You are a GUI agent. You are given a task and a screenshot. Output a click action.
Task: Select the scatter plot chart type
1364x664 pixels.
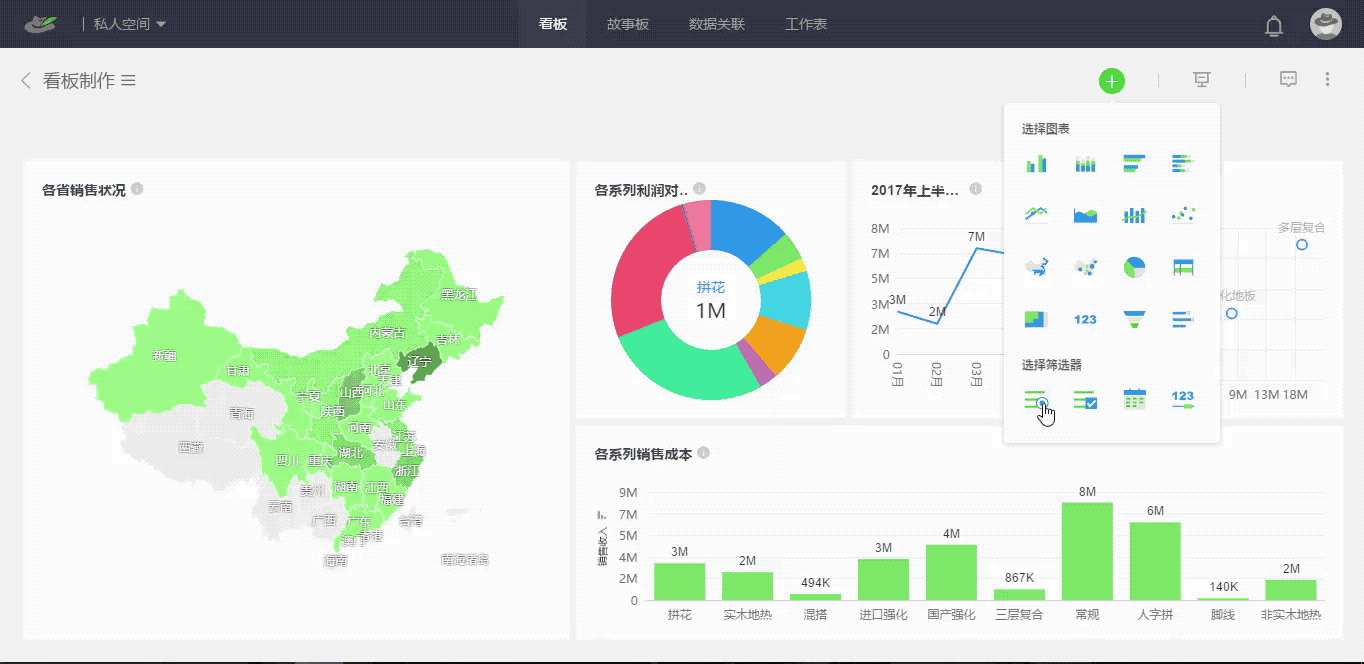pyautogui.click(x=1182, y=214)
